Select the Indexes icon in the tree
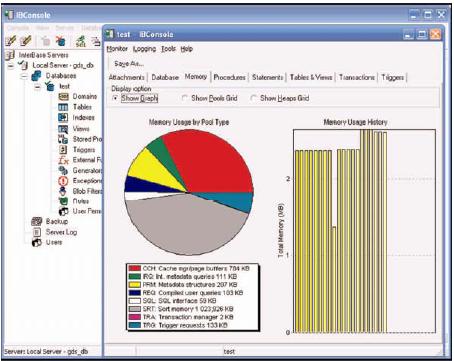454x361 pixels. pyautogui.click(x=63, y=117)
